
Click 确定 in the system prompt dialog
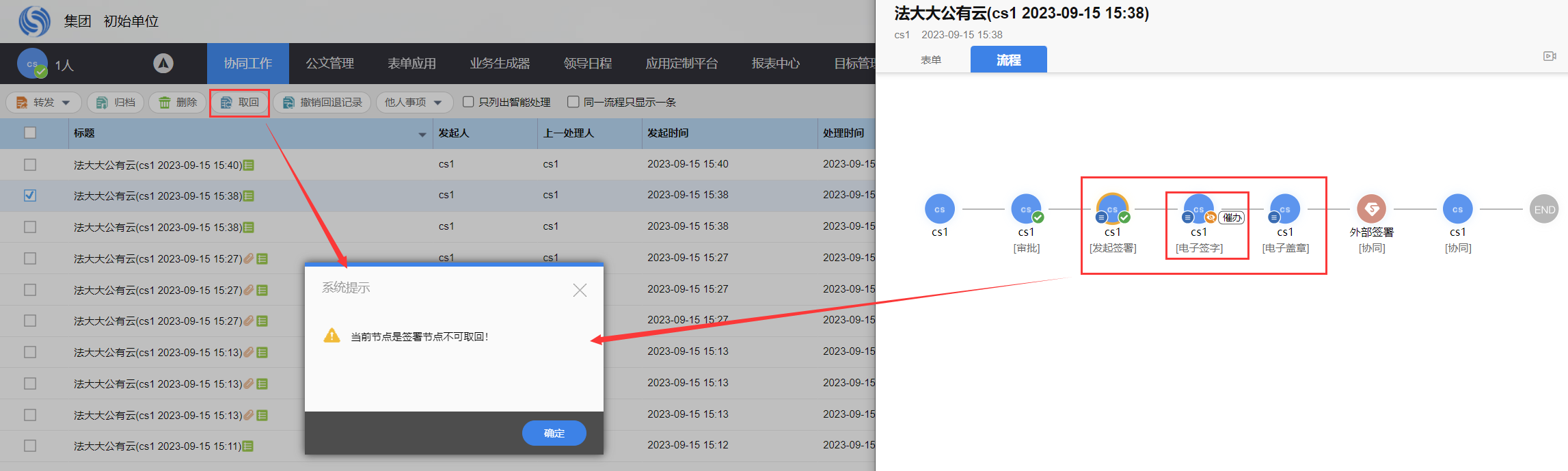[554, 433]
